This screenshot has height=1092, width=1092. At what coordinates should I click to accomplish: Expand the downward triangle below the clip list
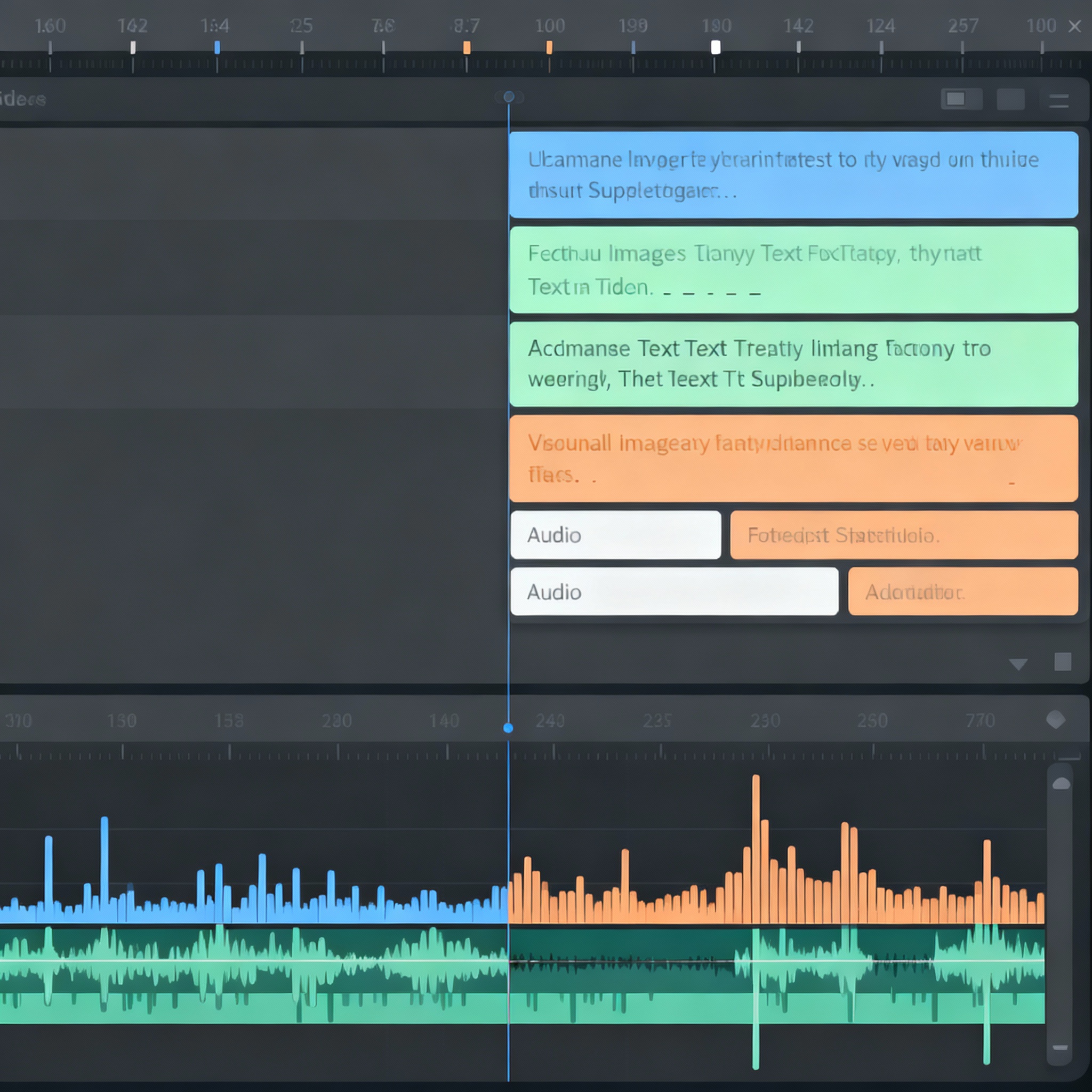pos(1018,663)
